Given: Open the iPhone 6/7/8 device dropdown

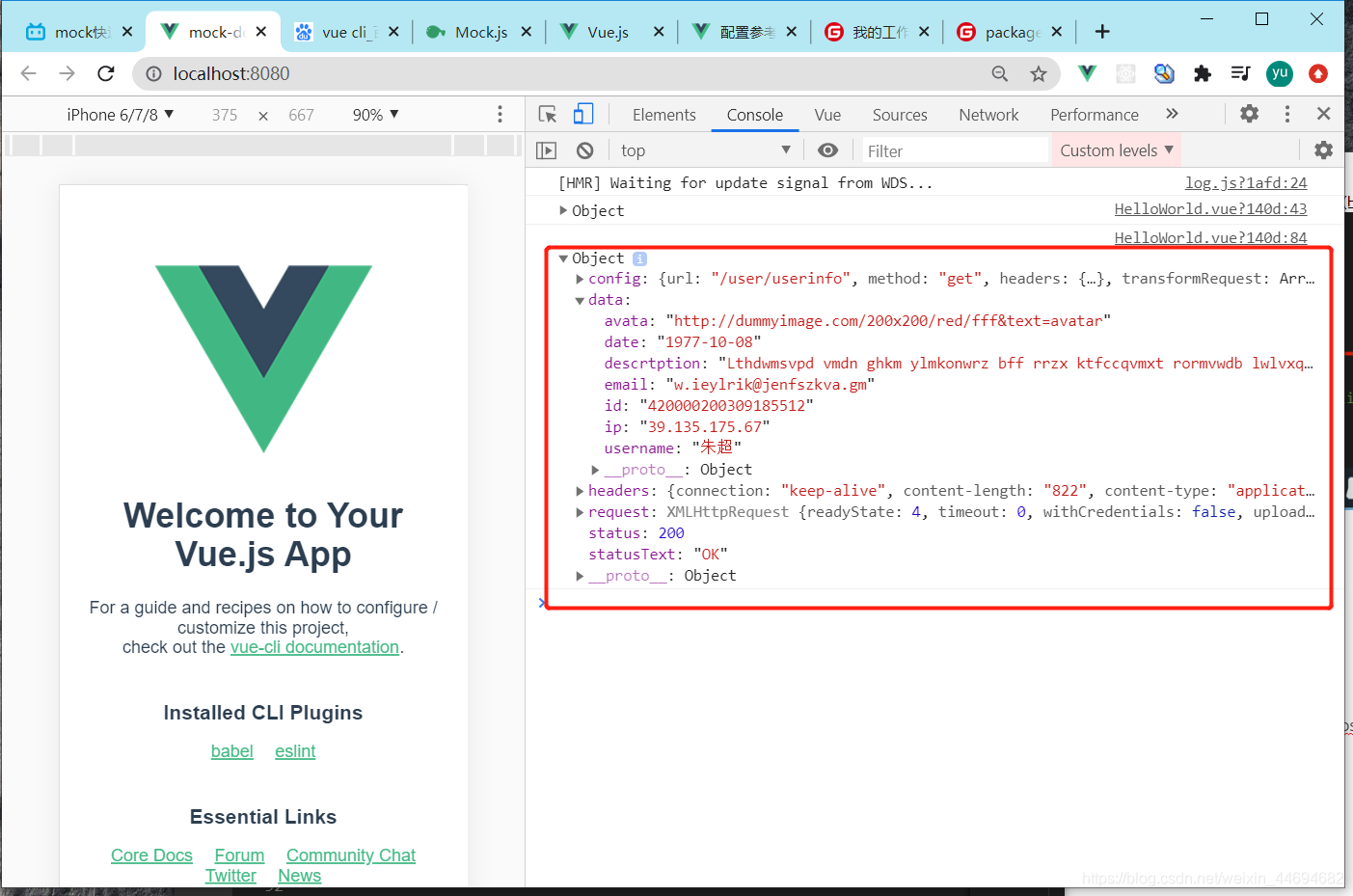Looking at the screenshot, I should 121,115.
